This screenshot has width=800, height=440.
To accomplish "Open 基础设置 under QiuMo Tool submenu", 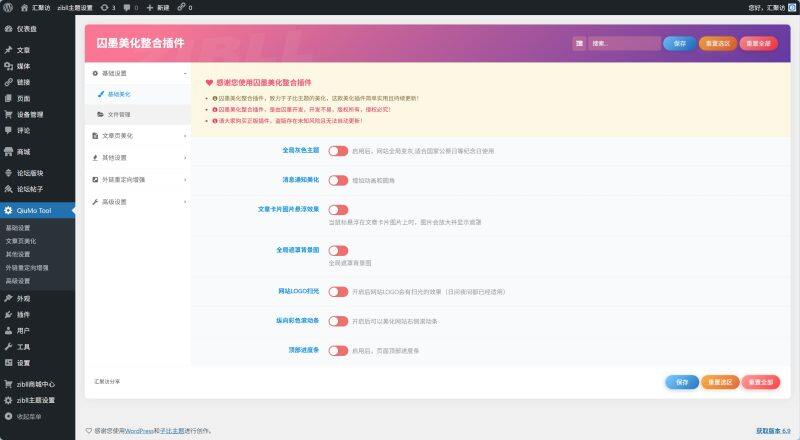I will tap(18, 228).
